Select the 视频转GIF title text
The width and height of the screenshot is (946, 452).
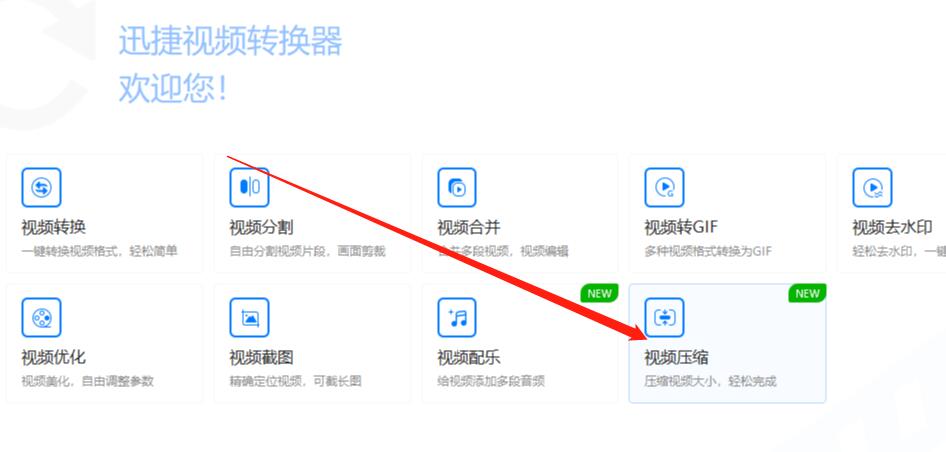point(681,227)
